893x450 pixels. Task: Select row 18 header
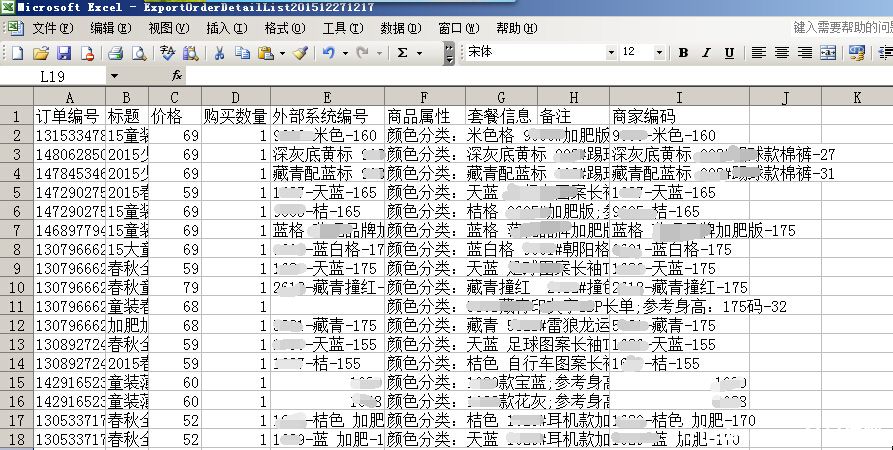pos(17,439)
